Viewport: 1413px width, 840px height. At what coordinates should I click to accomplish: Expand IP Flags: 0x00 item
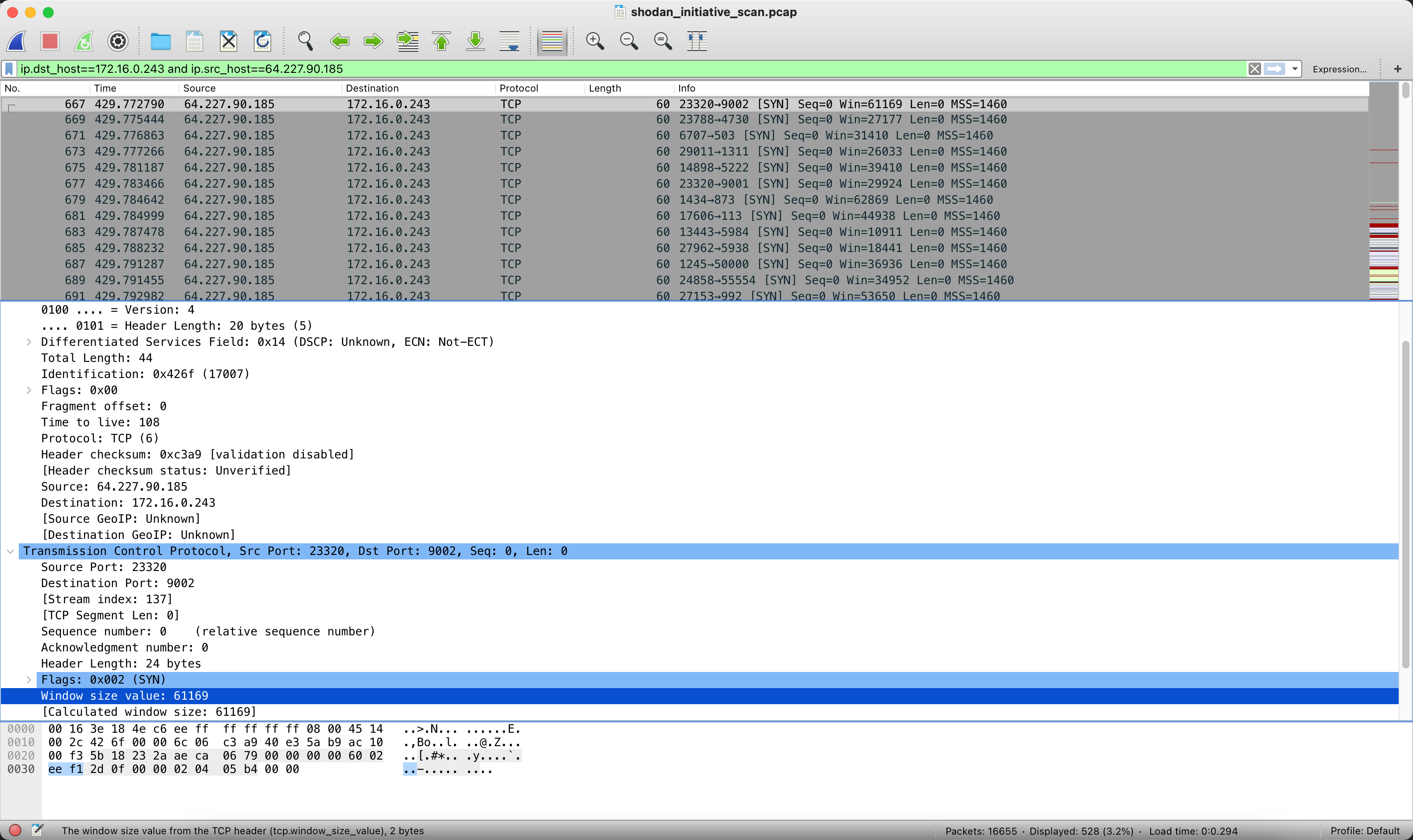coord(29,391)
